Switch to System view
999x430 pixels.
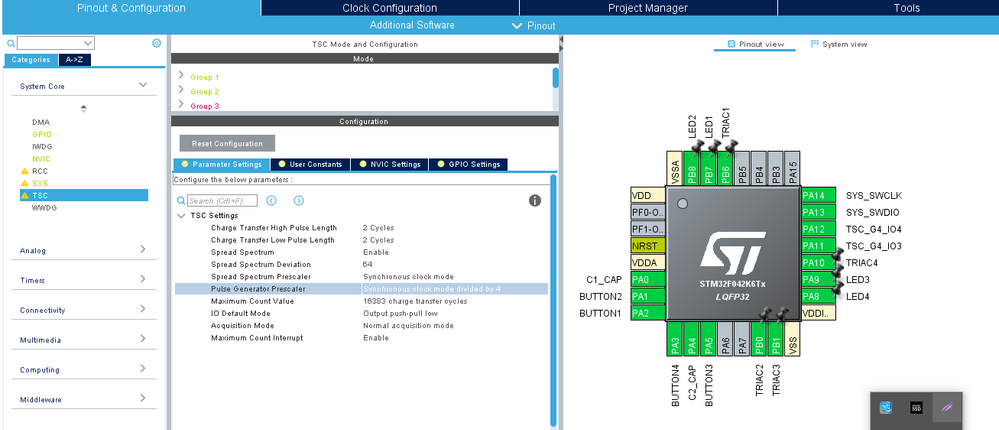pos(838,44)
